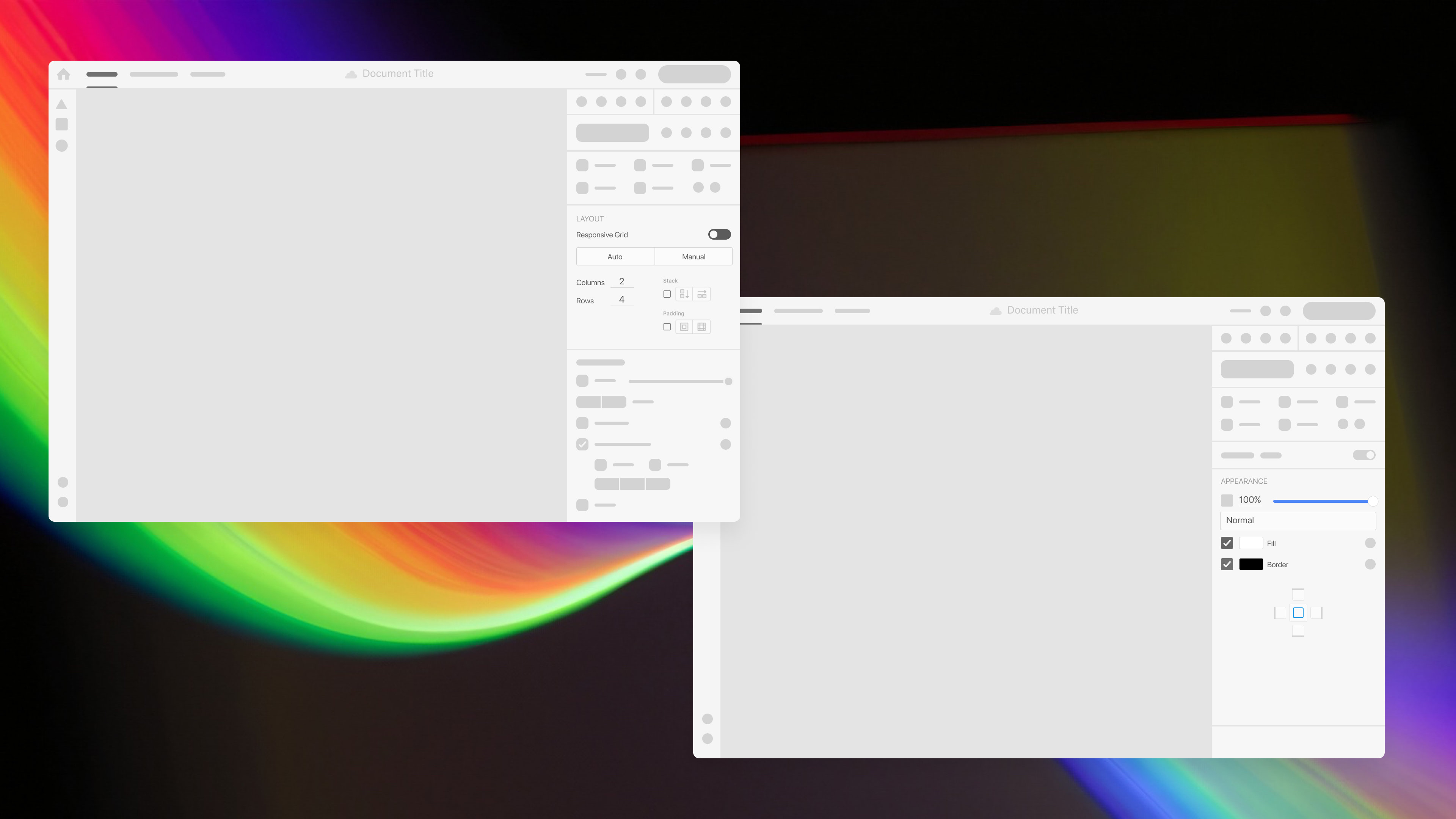The height and width of the screenshot is (819, 1456).
Task: Select the top border side button
Action: [1298, 595]
